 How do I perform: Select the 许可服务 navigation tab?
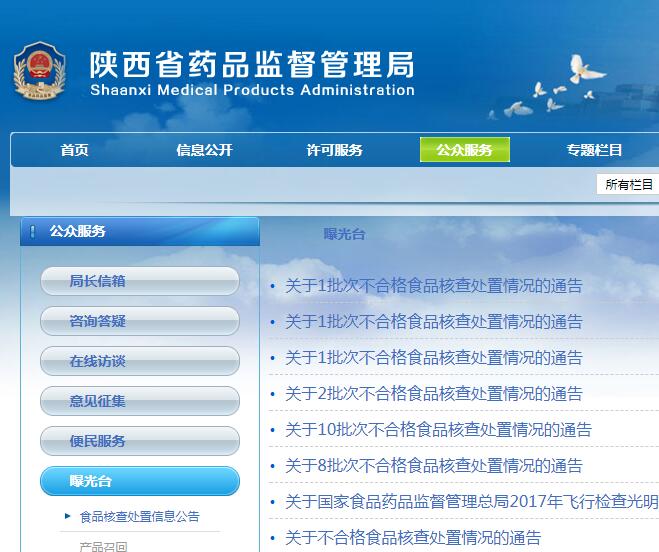[334, 150]
